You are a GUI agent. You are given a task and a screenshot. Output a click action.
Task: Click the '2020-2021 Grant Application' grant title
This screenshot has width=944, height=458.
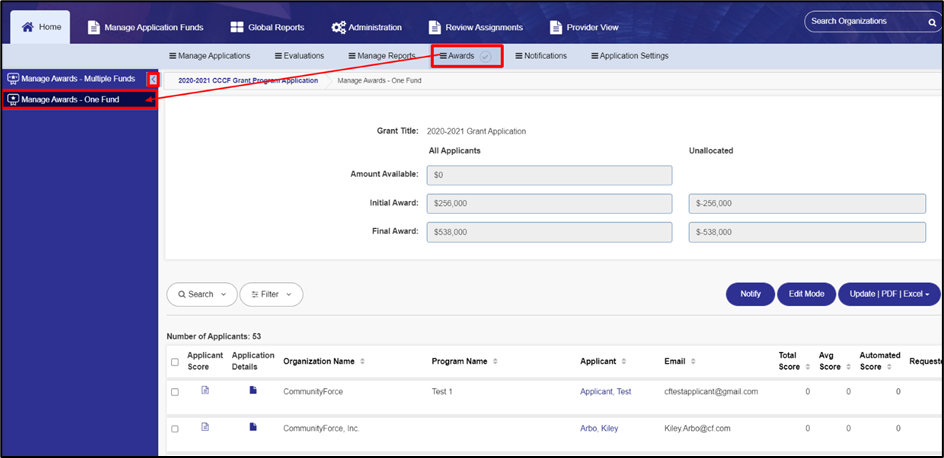click(476, 131)
